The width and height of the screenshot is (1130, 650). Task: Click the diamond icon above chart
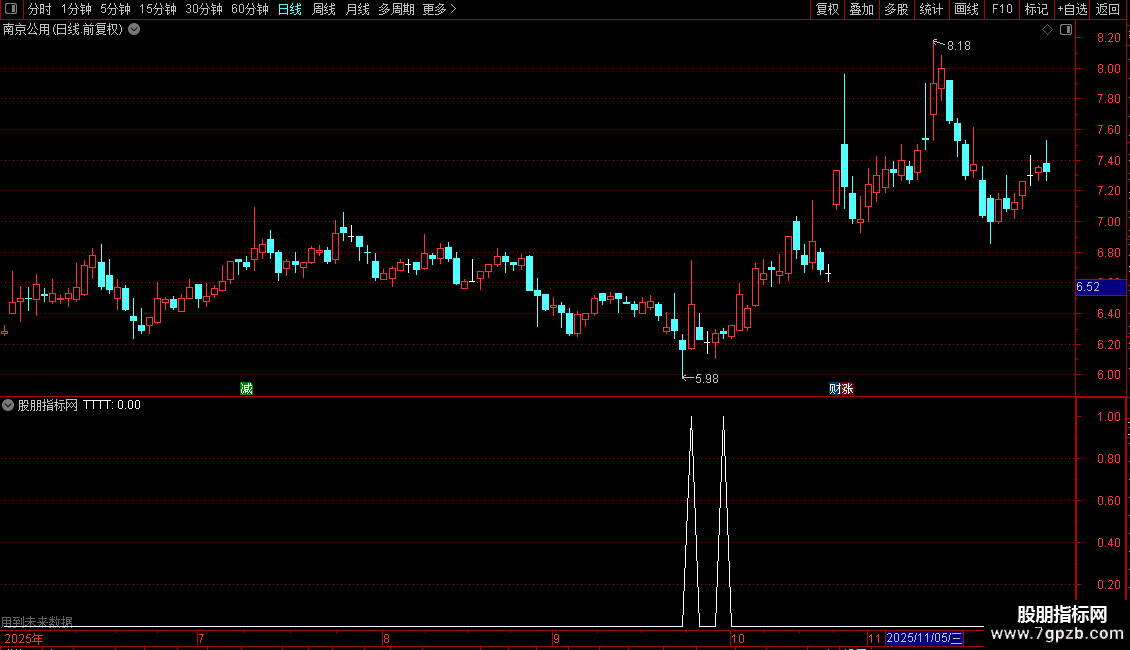pyautogui.click(x=1047, y=30)
